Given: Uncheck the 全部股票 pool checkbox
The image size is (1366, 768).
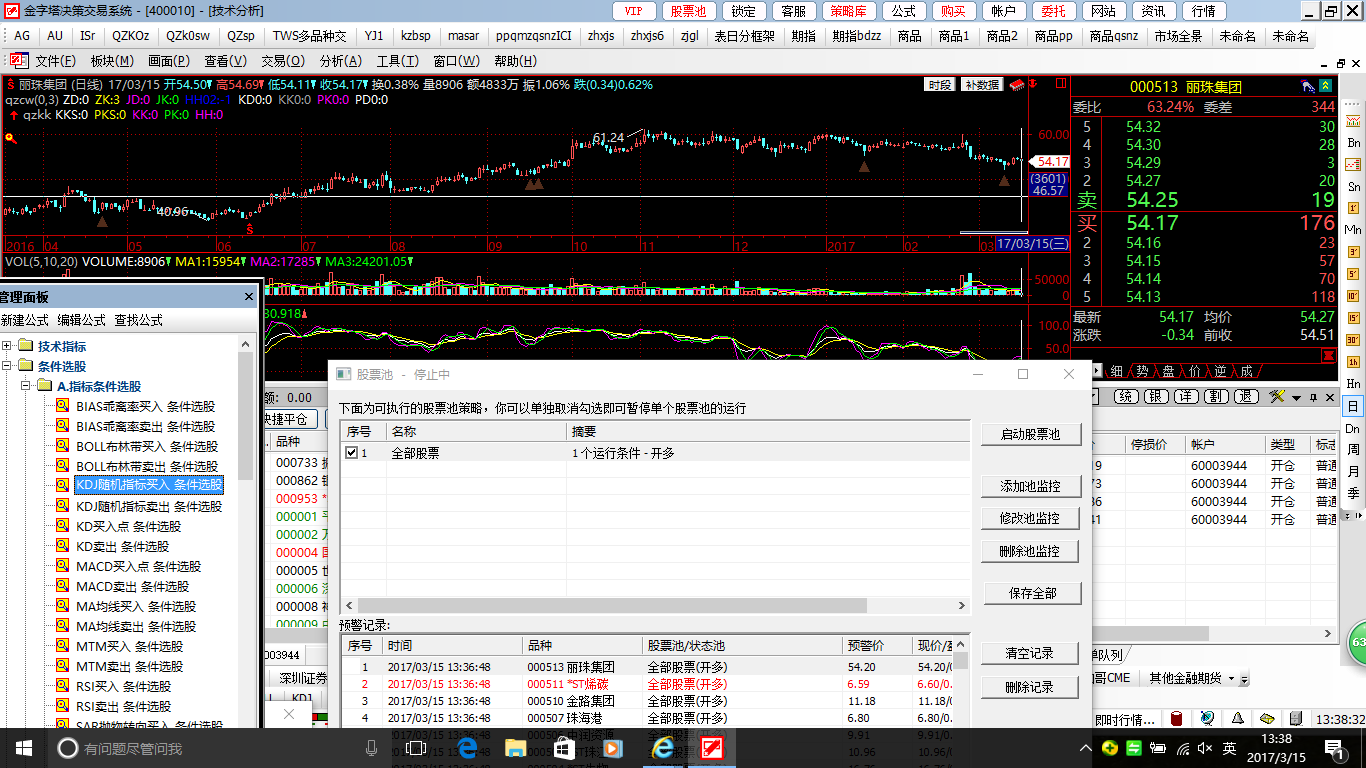Looking at the screenshot, I should click(x=351, y=453).
